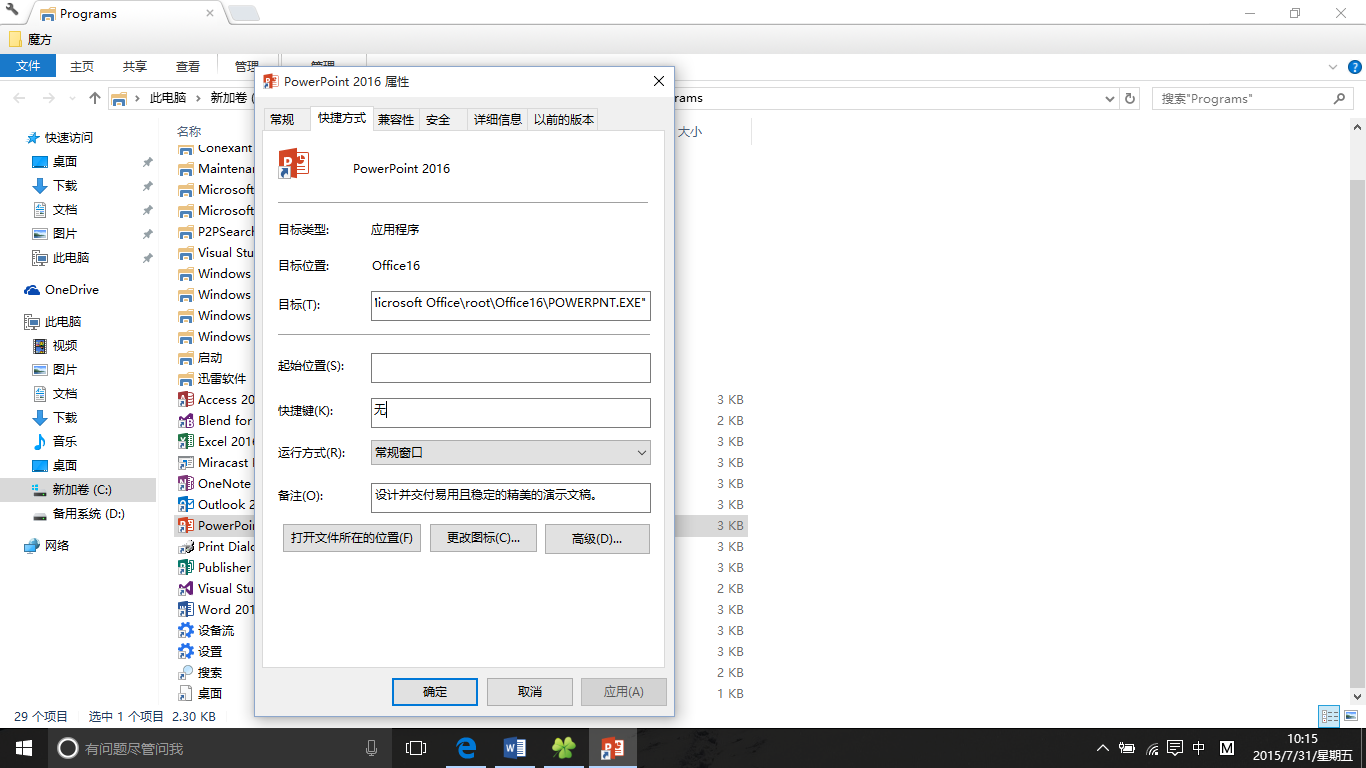
Task: Refresh the Explorer address bar location
Action: tap(1130, 99)
